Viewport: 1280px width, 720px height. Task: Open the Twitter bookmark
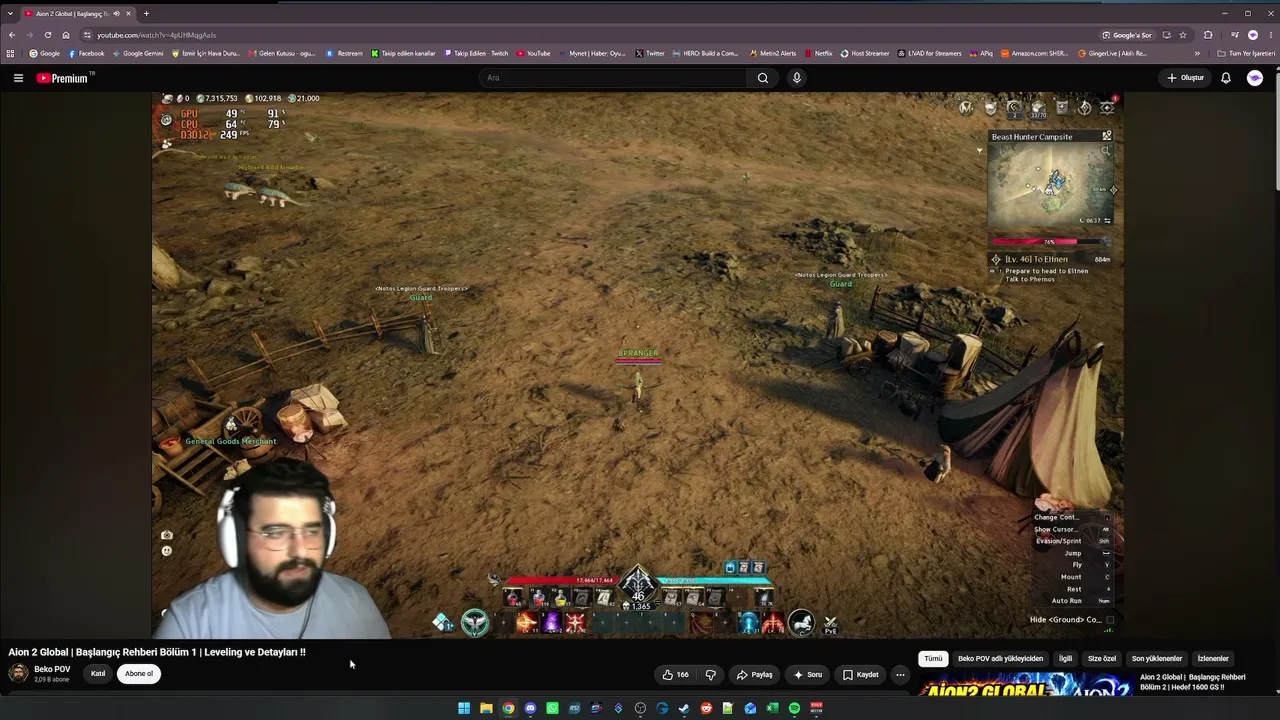tap(650, 53)
